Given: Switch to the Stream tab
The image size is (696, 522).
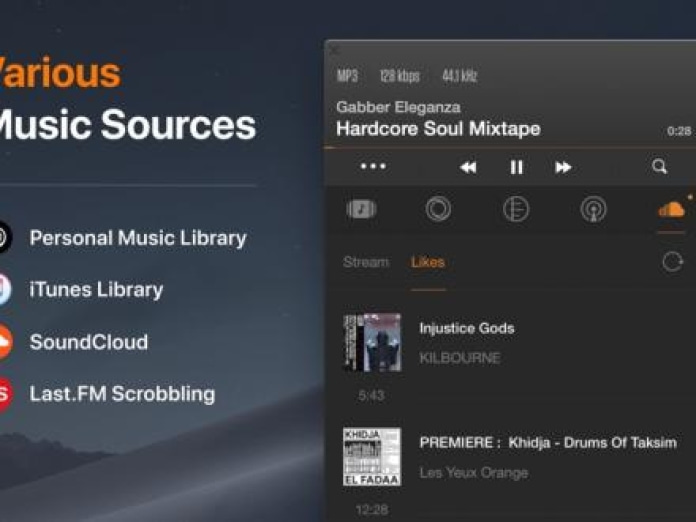Looking at the screenshot, I should tap(366, 262).
